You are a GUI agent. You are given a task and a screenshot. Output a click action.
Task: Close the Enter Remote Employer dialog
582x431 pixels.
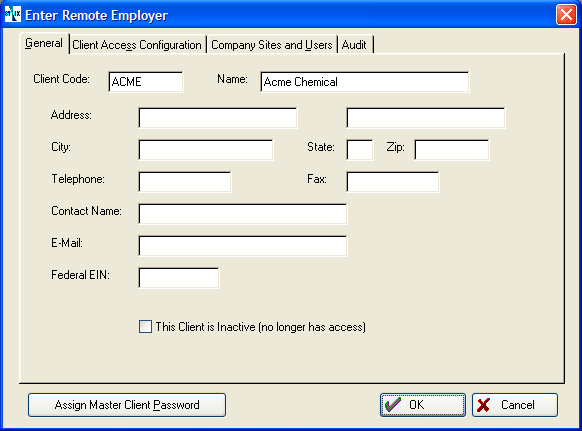(566, 14)
